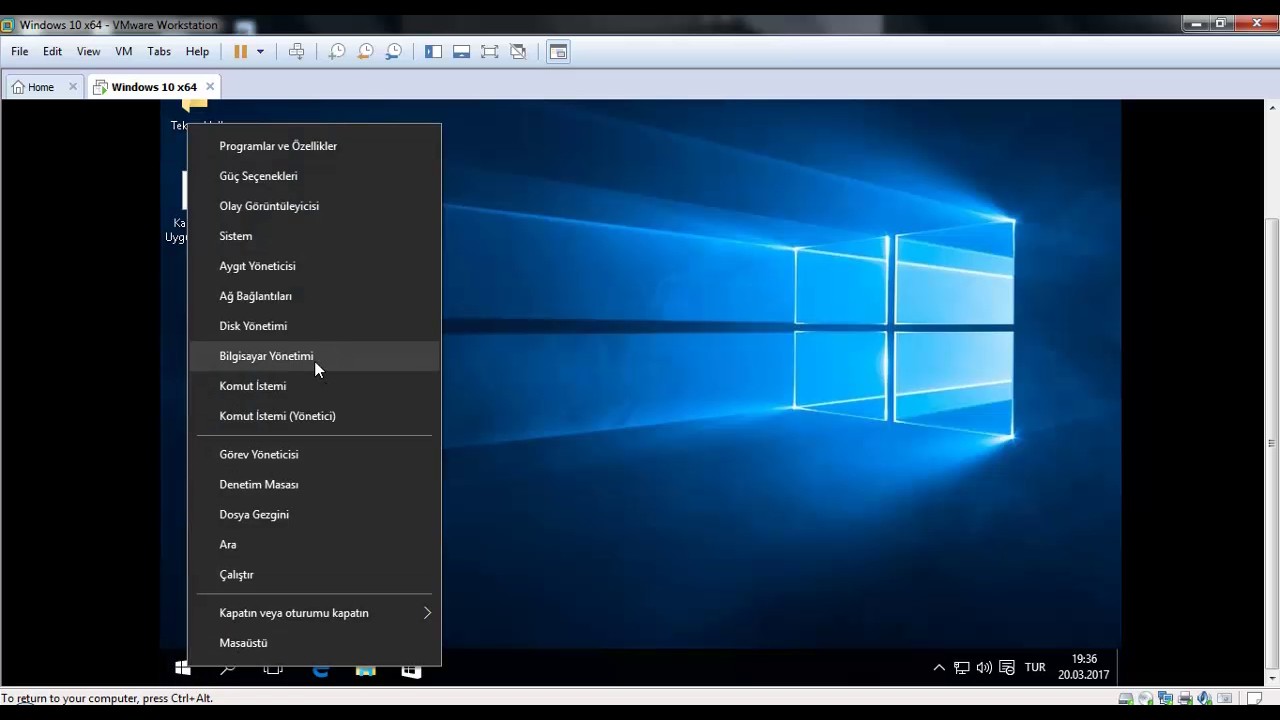Open the power options dropdown arrow beside pause
The height and width of the screenshot is (720, 1280).
pyautogui.click(x=260, y=51)
